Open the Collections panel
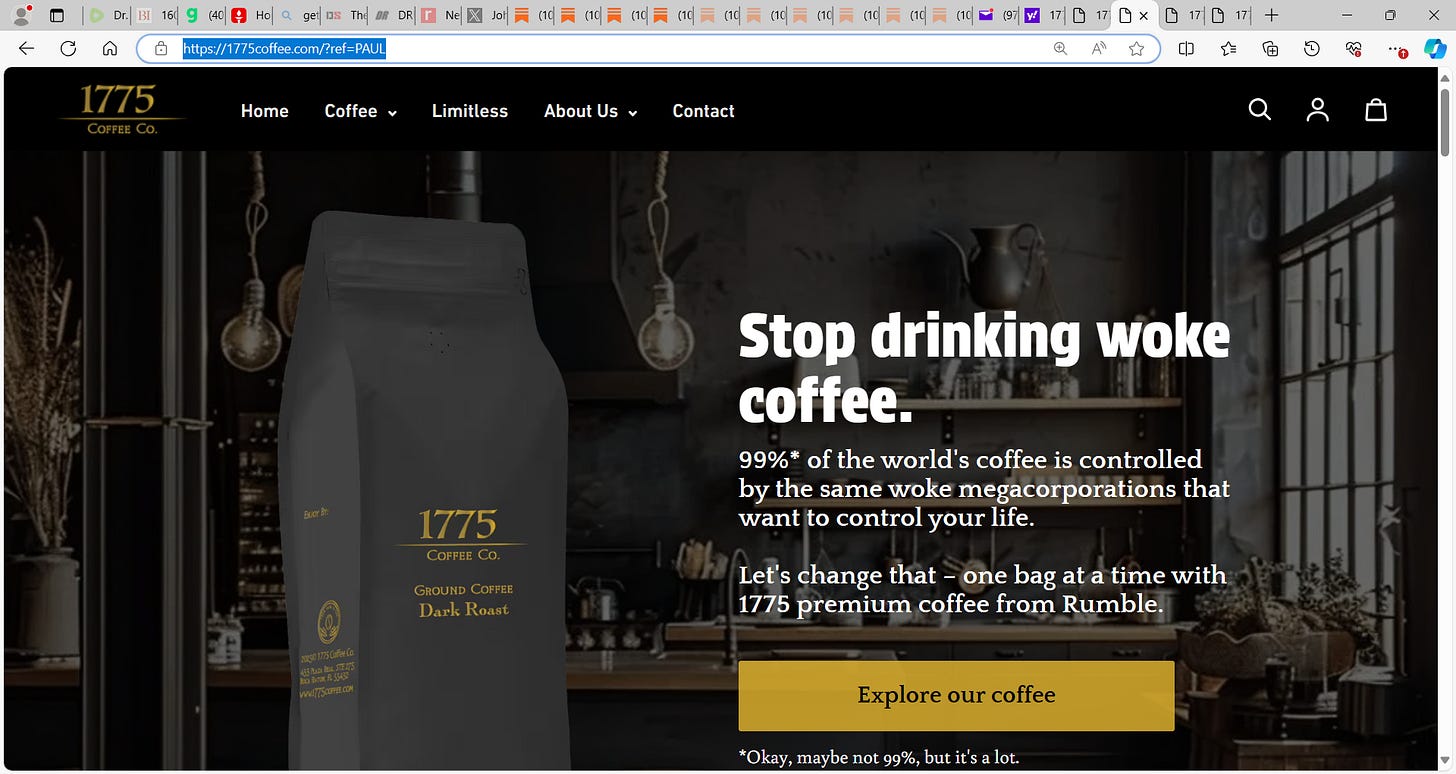This screenshot has height=774, width=1456. point(1270,48)
